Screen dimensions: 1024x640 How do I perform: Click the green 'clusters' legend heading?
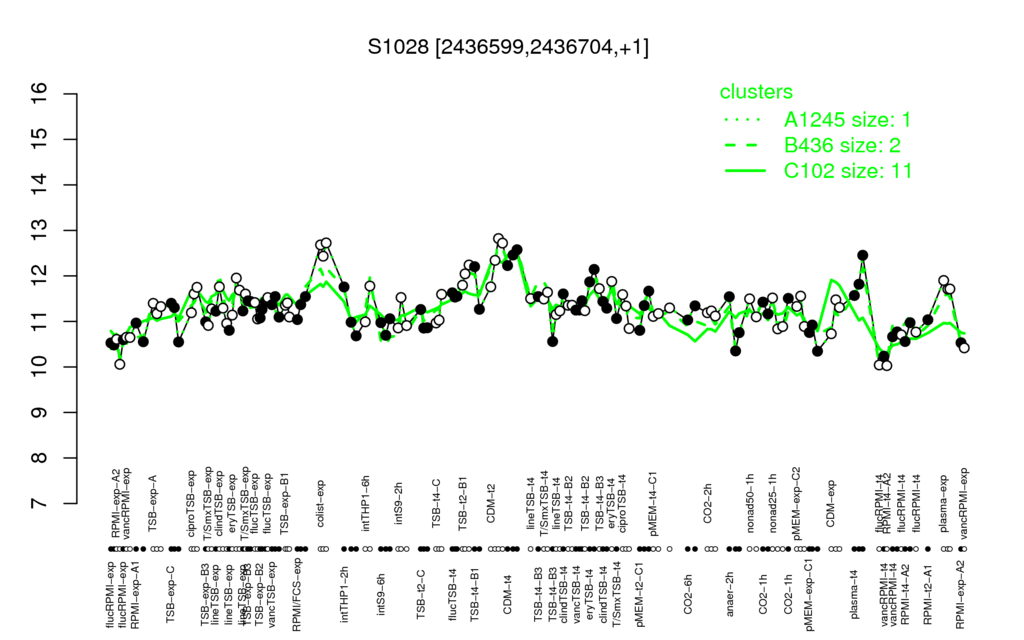click(756, 92)
